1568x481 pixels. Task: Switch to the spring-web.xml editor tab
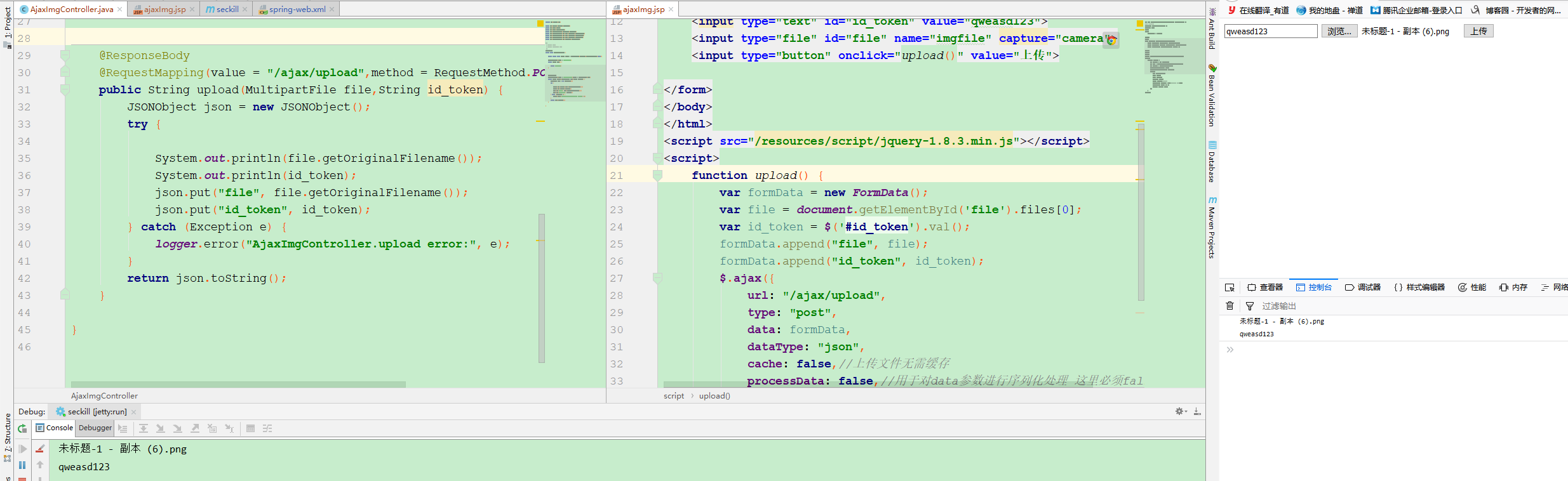coord(296,9)
